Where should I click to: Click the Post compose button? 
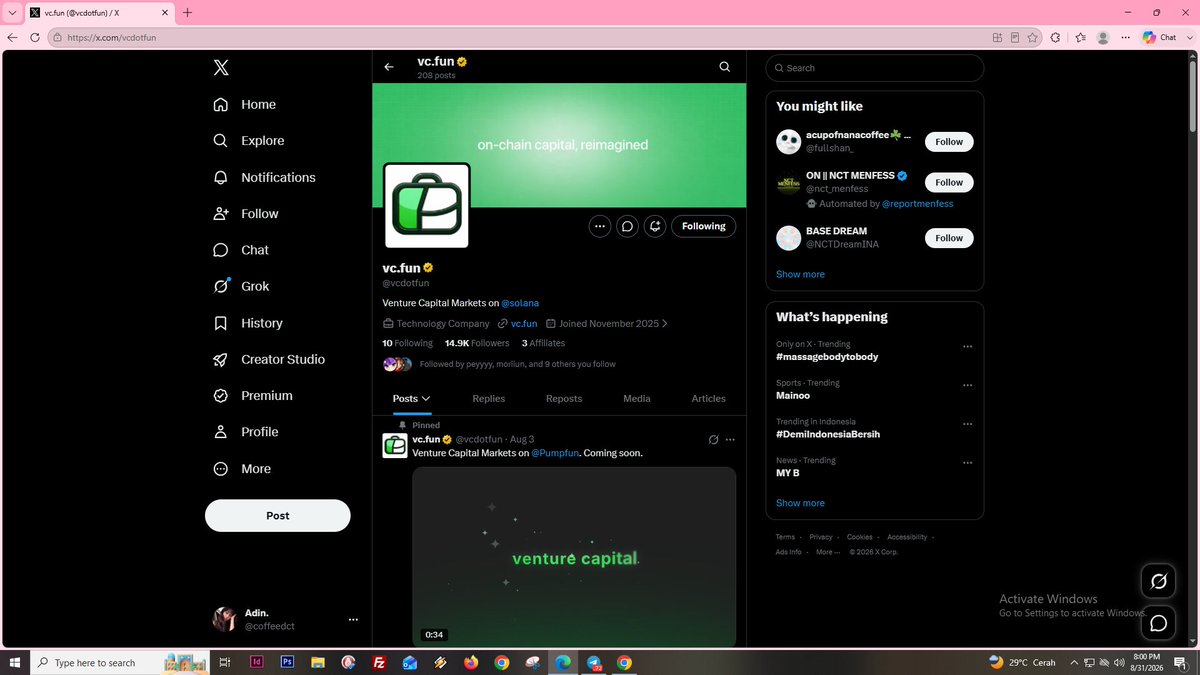(x=278, y=516)
